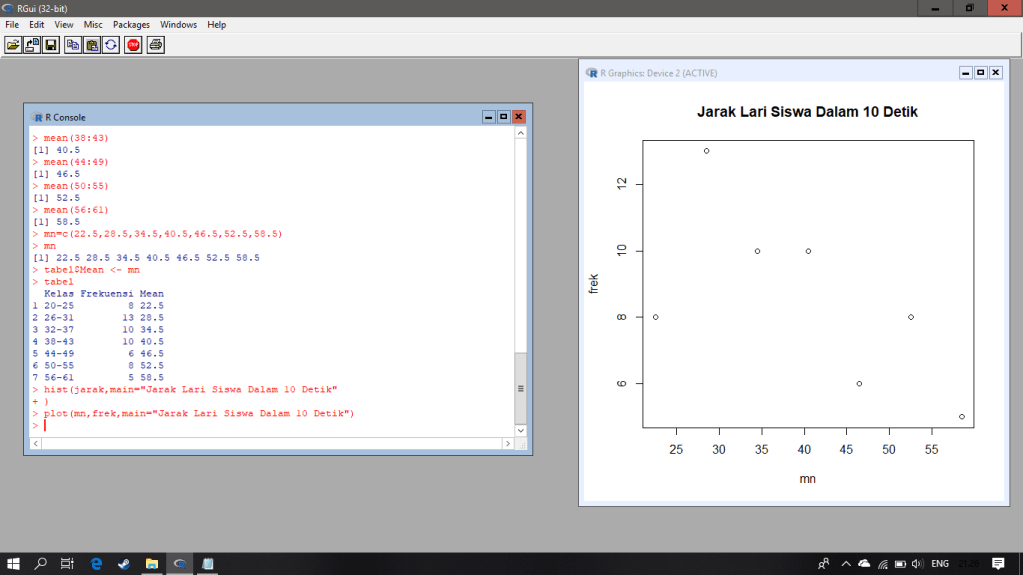
Task: Click the Paste clipboard toolbar icon
Action: pos(92,45)
